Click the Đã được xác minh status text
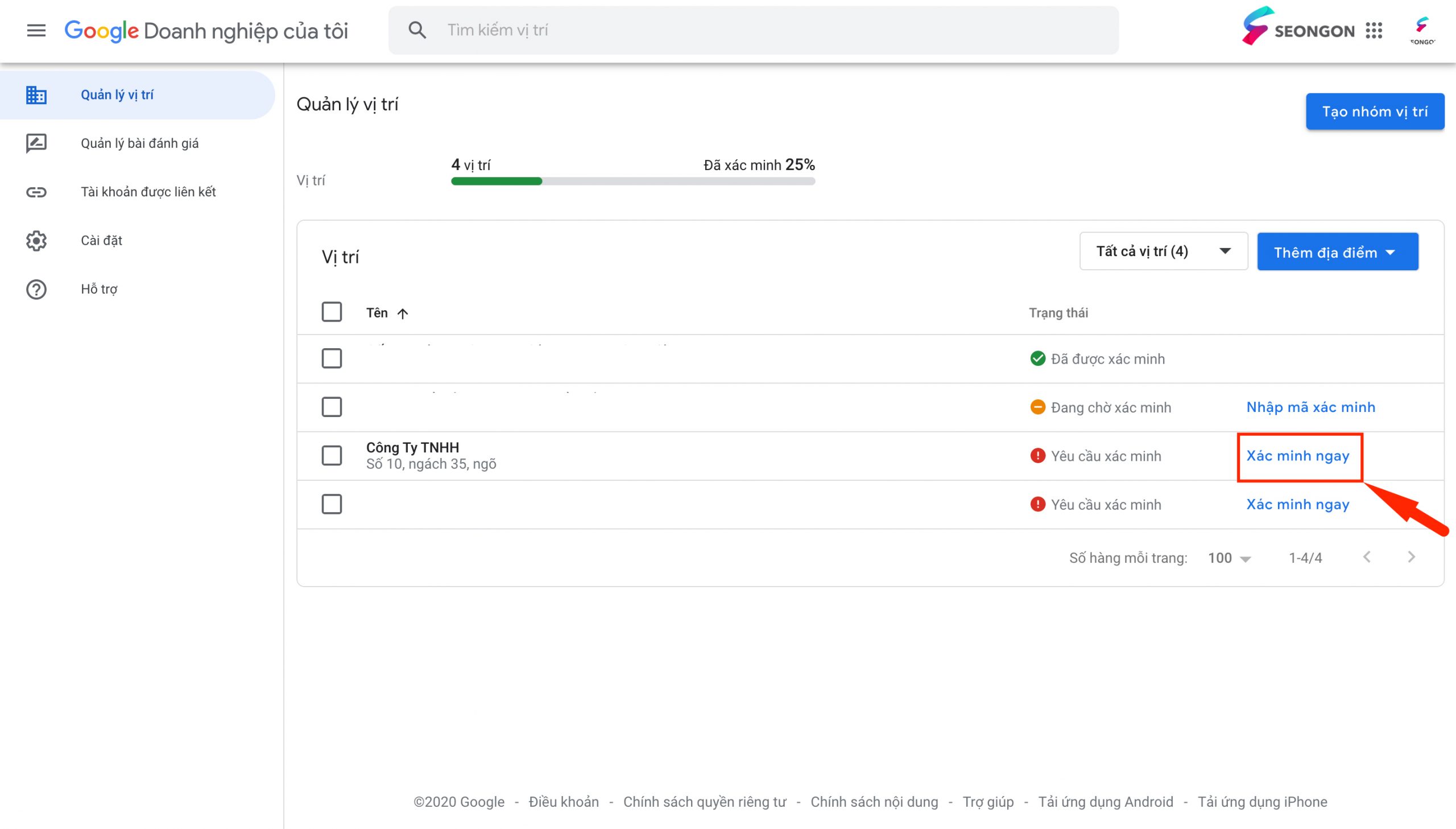Viewport: 1456px width, 829px height. pyautogui.click(x=1107, y=358)
